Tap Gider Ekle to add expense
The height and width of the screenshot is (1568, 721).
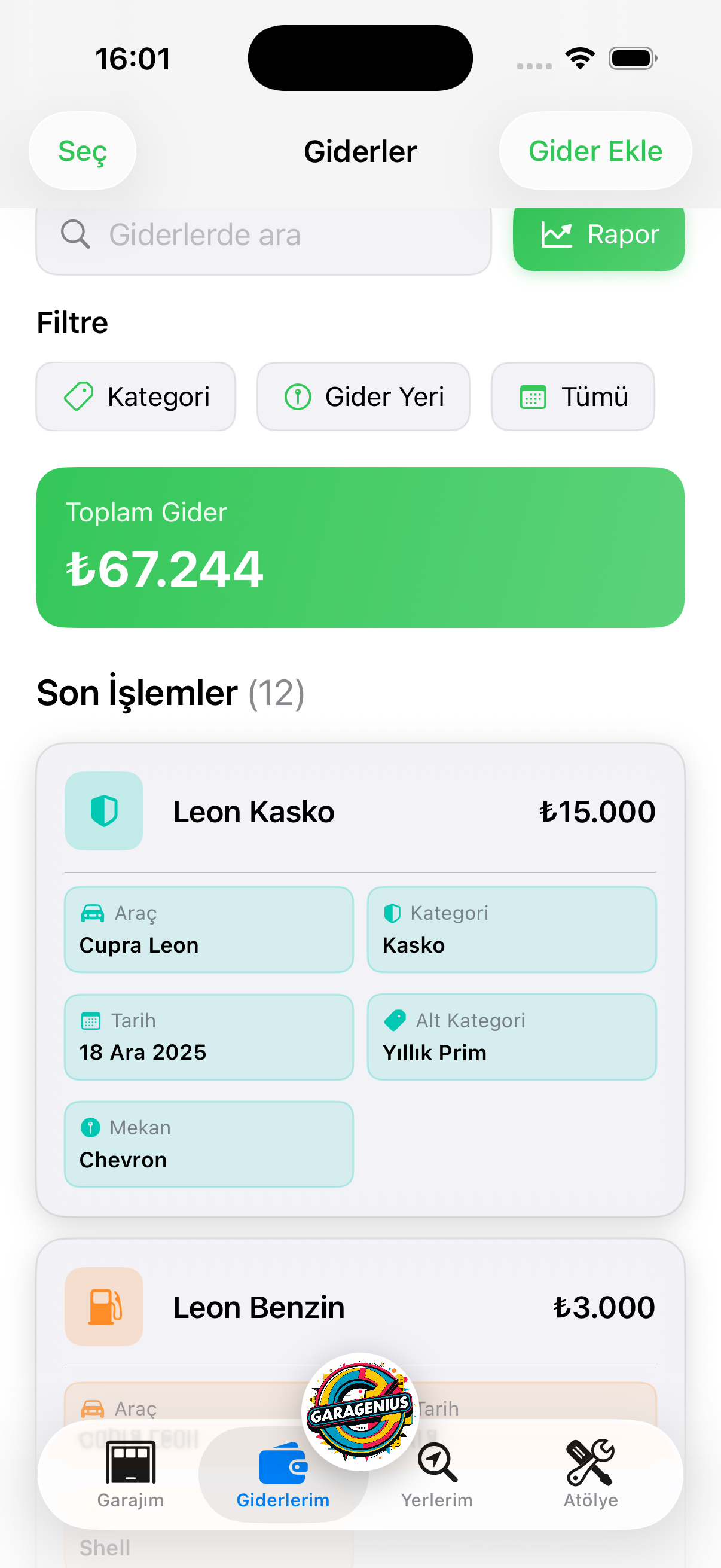click(595, 151)
